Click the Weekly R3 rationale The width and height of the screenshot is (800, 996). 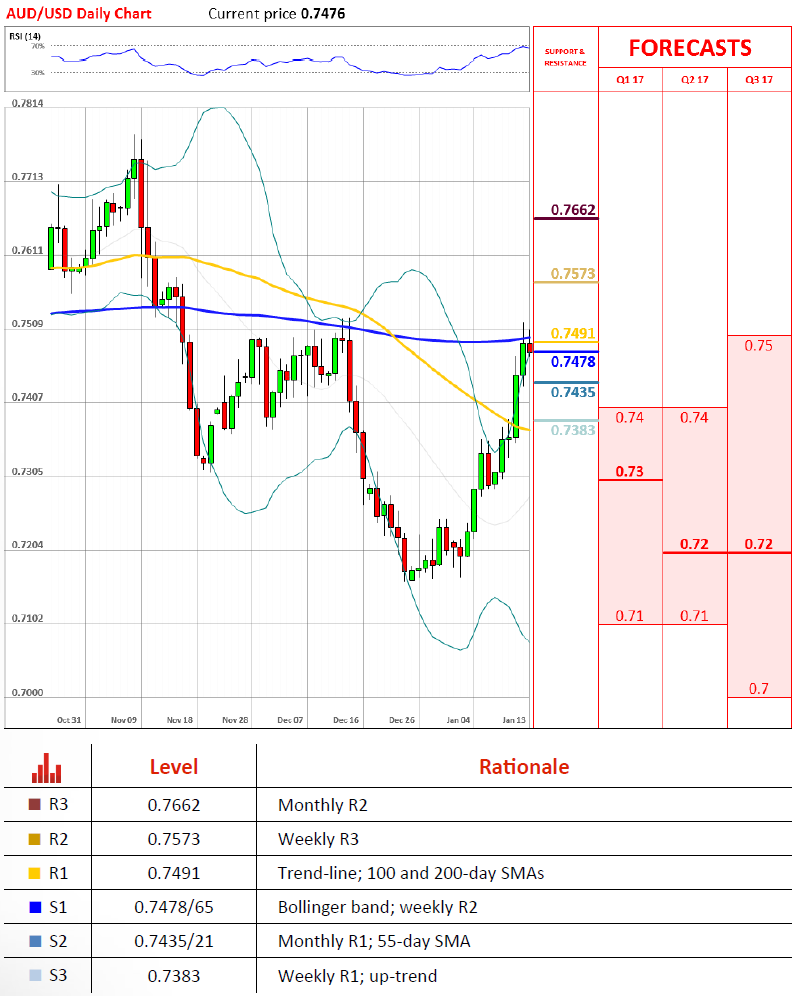coord(318,839)
